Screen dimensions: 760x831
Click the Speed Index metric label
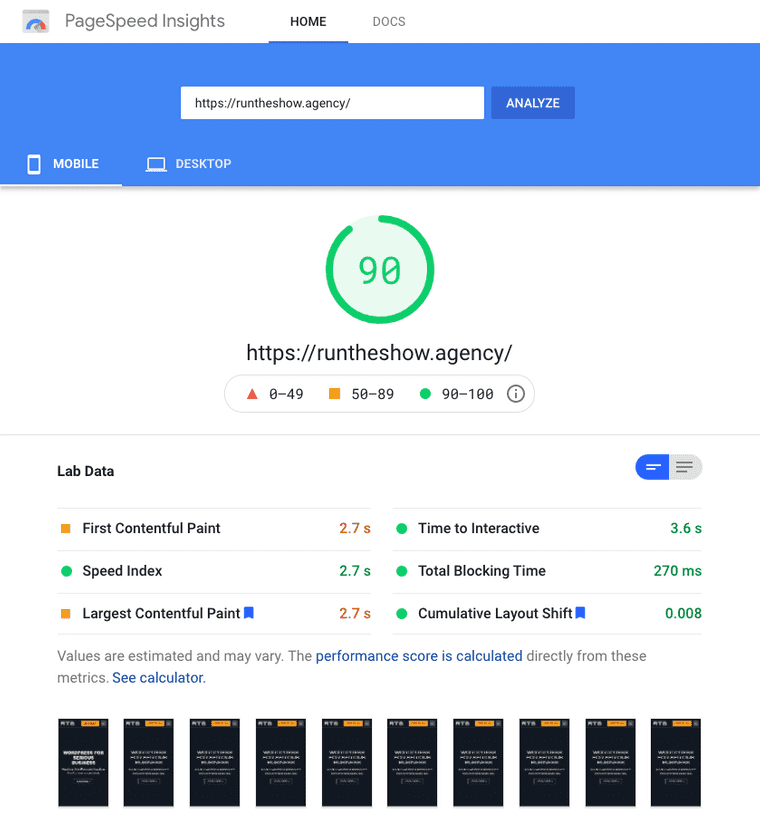point(122,571)
